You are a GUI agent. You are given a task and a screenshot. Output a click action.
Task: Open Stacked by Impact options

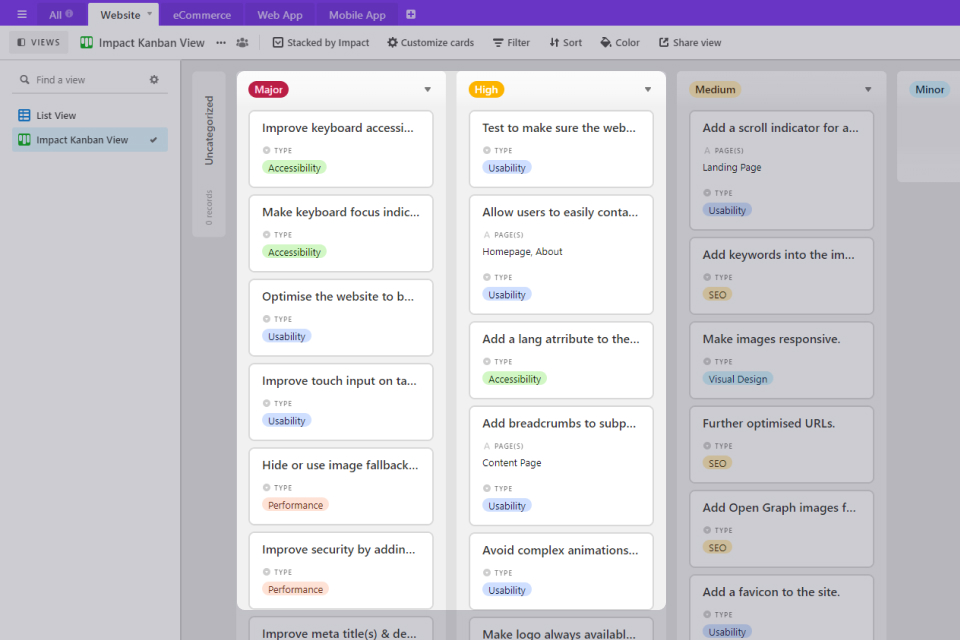(321, 42)
